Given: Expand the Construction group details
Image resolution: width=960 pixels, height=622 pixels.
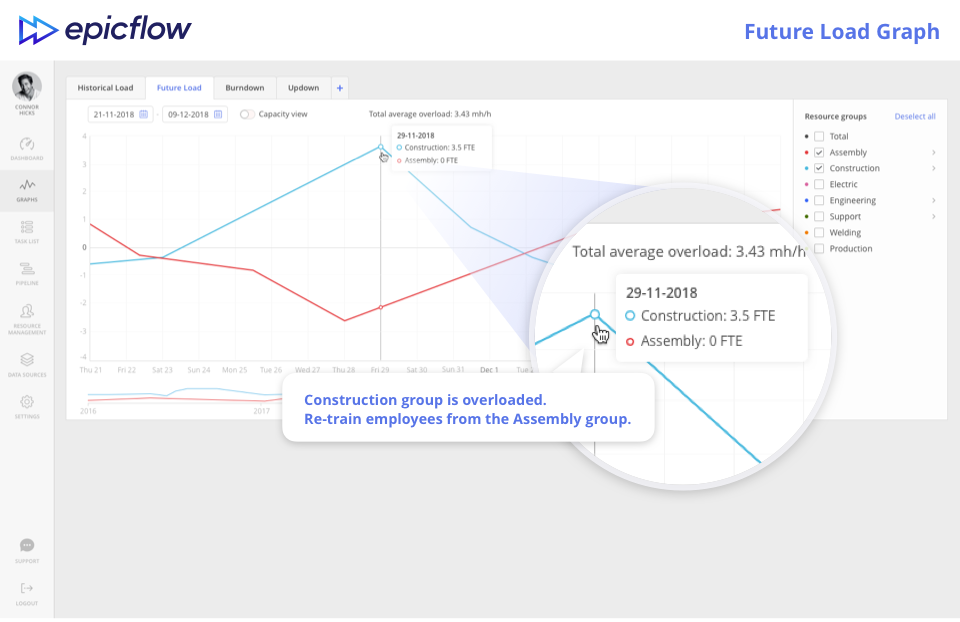Looking at the screenshot, I should (933, 168).
